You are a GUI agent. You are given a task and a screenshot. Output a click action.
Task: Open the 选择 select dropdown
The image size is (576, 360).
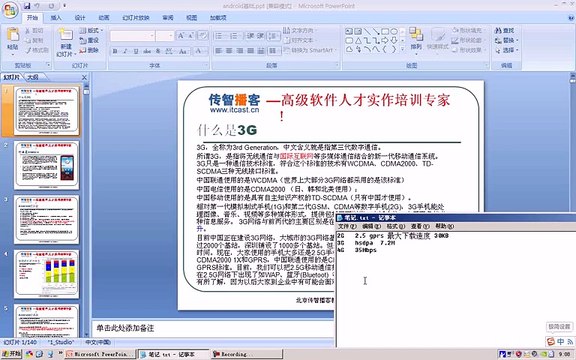pos(507,50)
